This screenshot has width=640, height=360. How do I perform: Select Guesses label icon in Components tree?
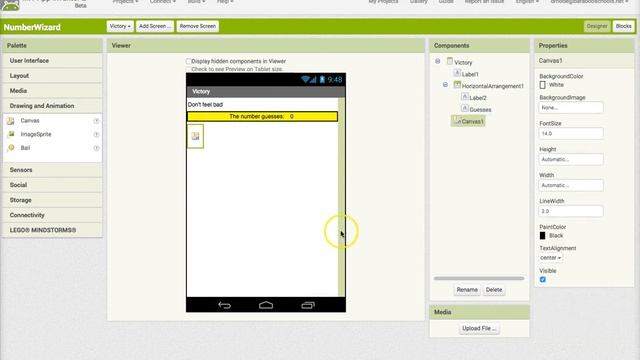(x=464, y=109)
